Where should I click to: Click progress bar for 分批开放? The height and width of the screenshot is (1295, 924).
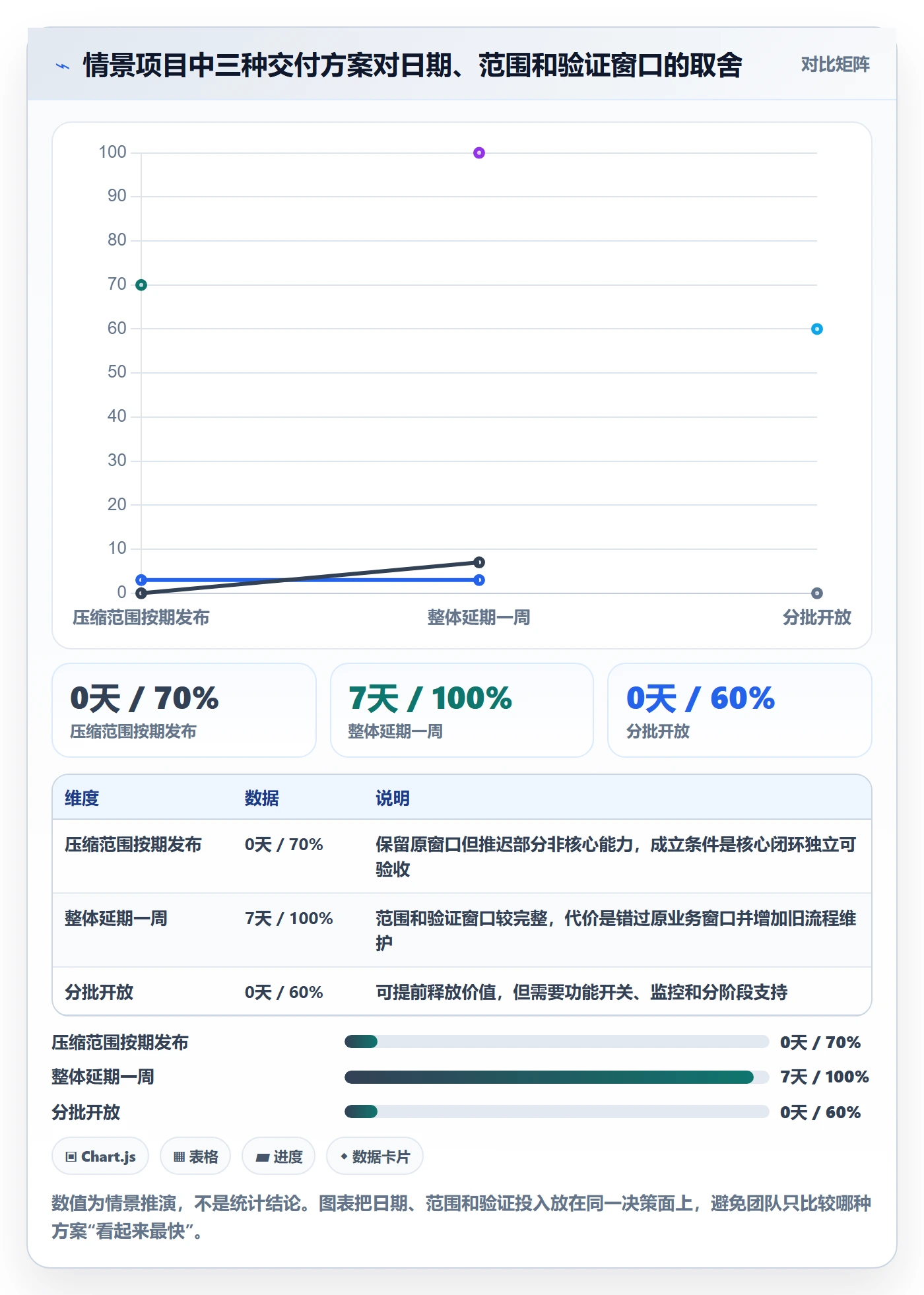pos(556,1112)
